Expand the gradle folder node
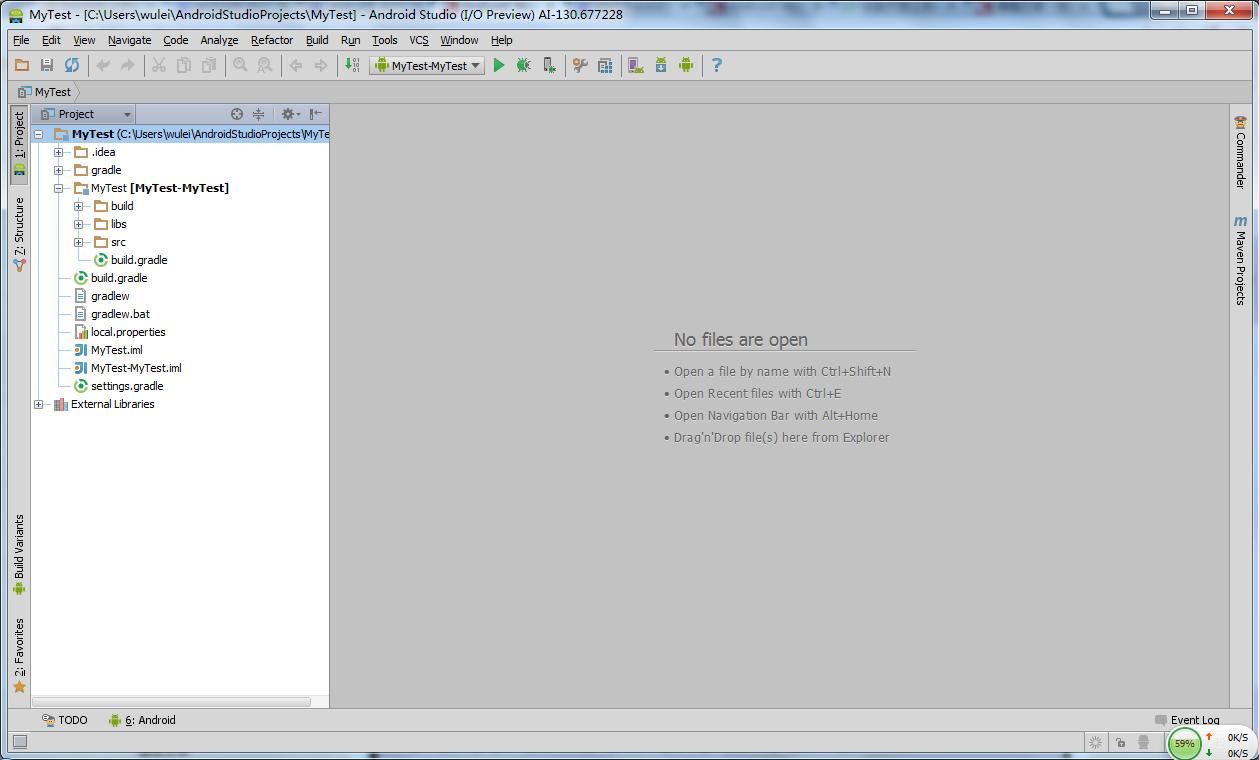 [58, 170]
